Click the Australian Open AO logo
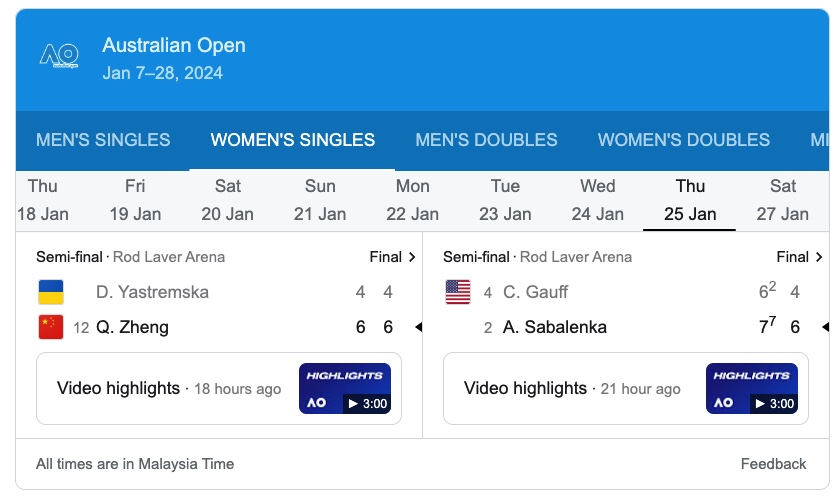This screenshot has height=504, width=835. (x=59, y=55)
